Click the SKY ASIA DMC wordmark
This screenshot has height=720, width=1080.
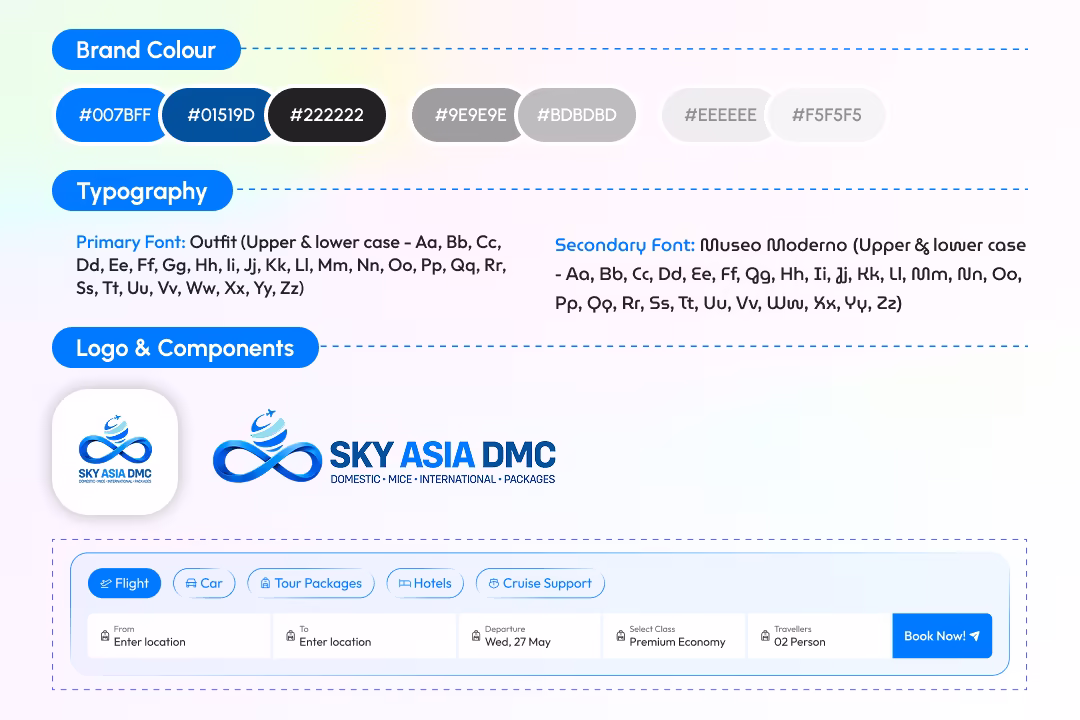[442, 455]
